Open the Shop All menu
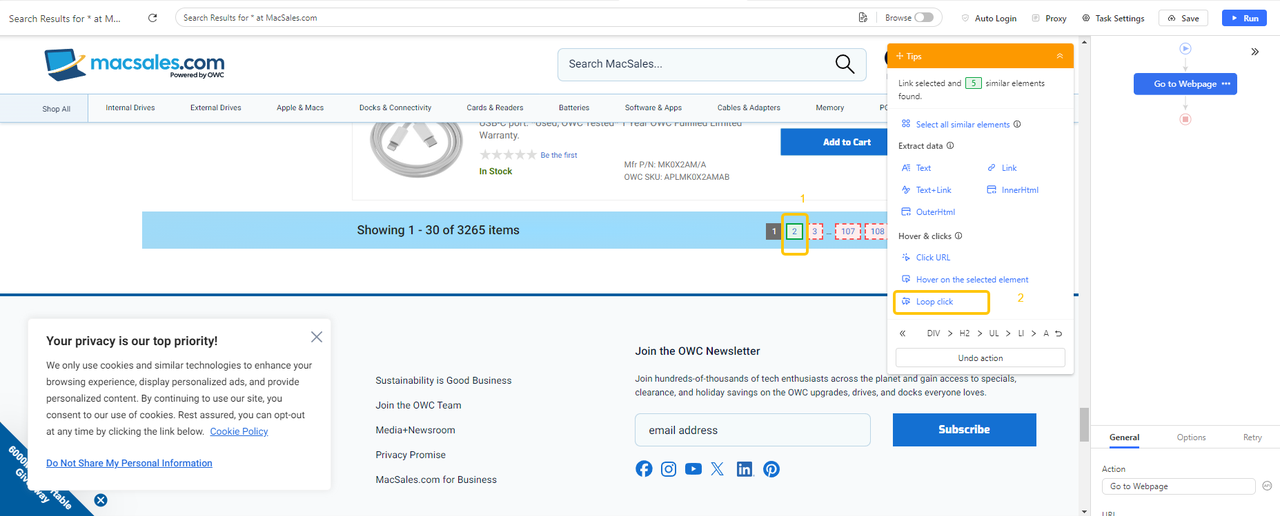Viewport: 1280px width, 516px height. [56, 108]
